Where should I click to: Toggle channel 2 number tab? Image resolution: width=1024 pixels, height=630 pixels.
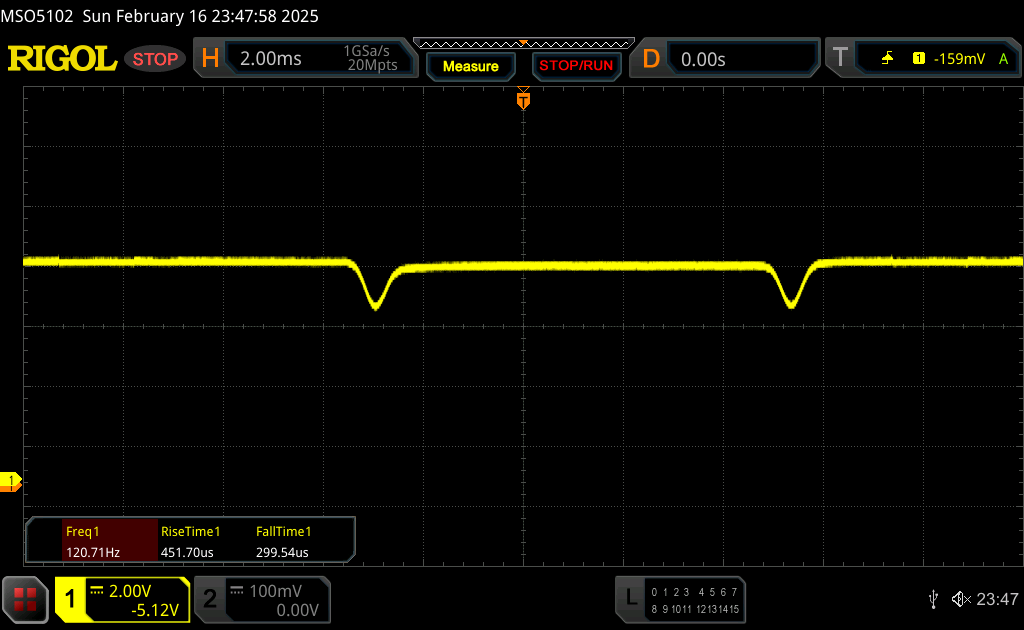(210, 599)
